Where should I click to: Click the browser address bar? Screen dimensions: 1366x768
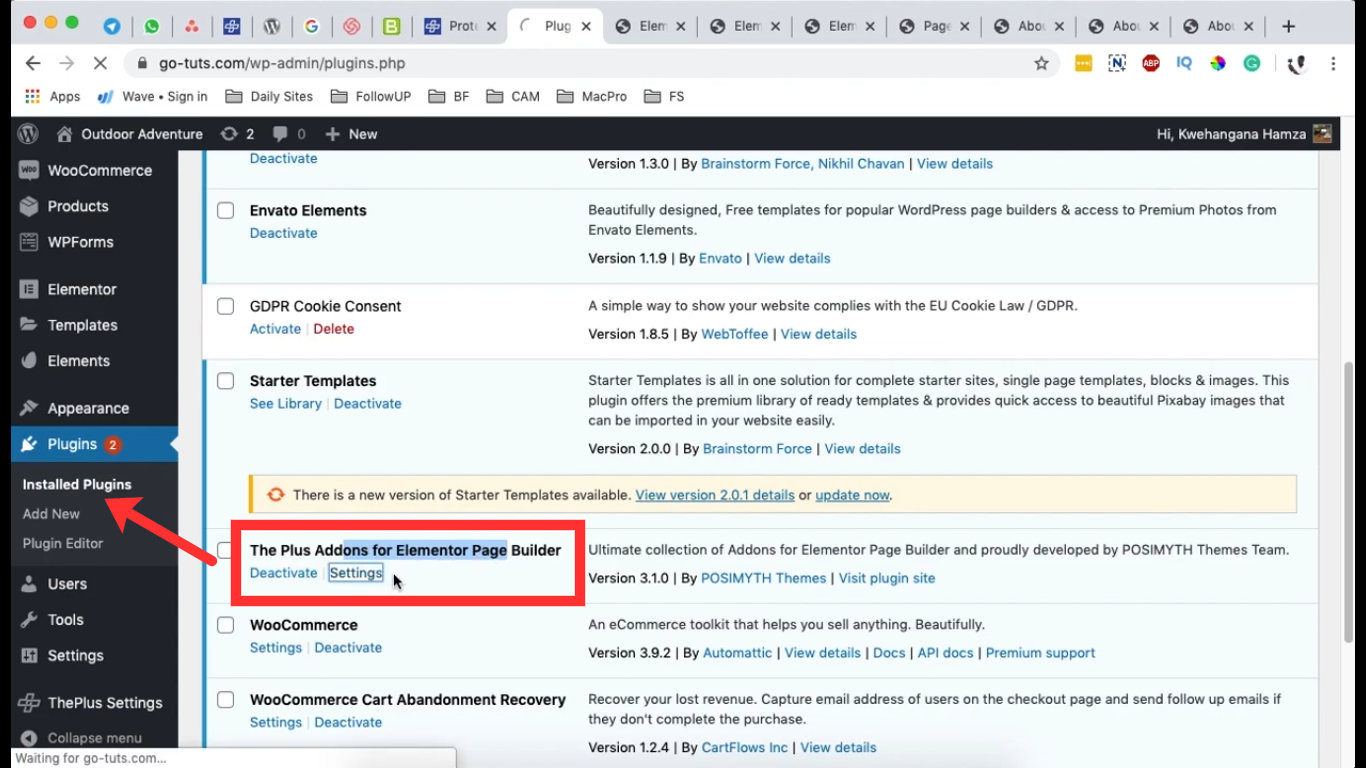(590, 63)
